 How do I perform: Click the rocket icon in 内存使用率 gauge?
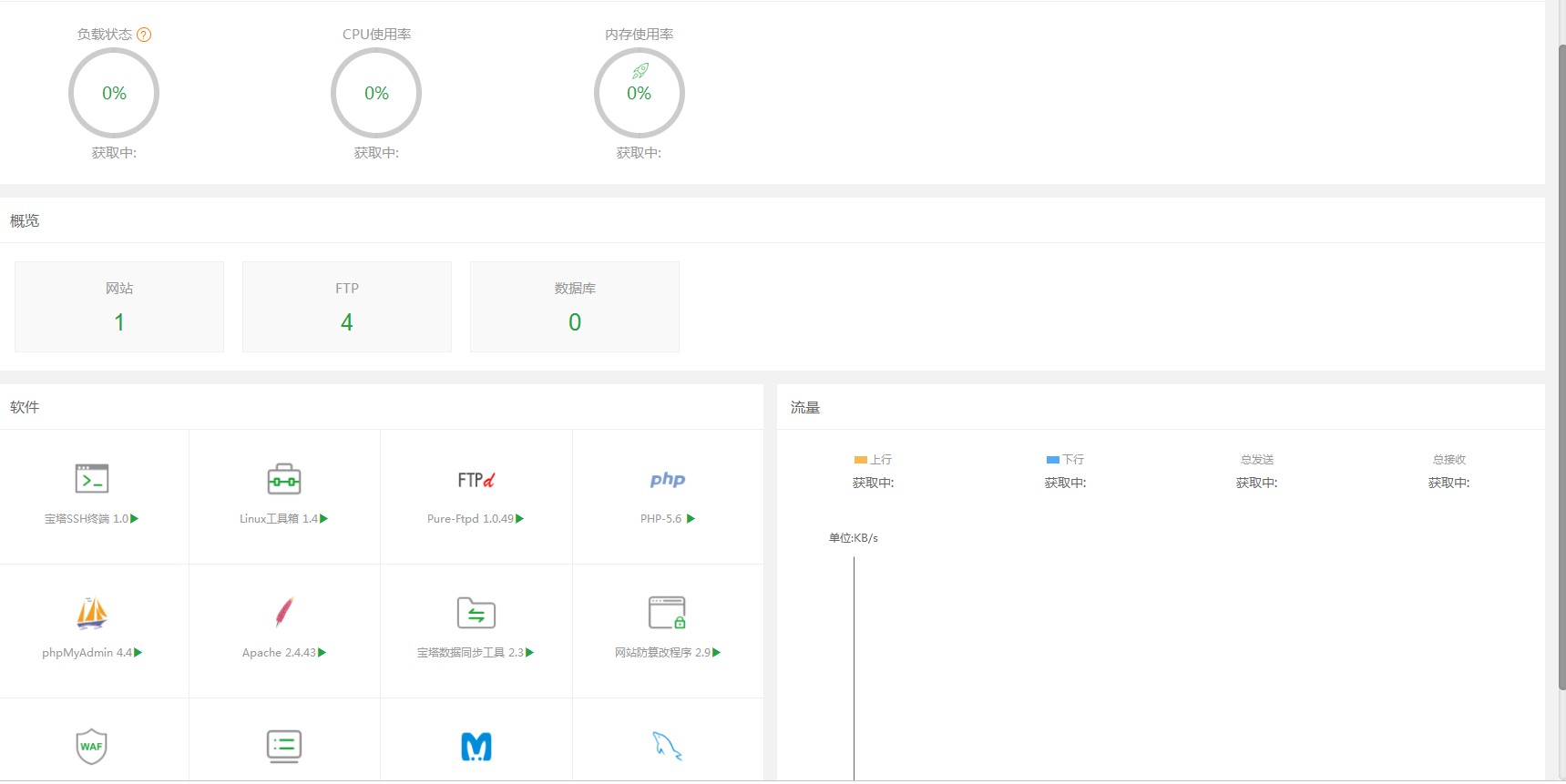[640, 71]
